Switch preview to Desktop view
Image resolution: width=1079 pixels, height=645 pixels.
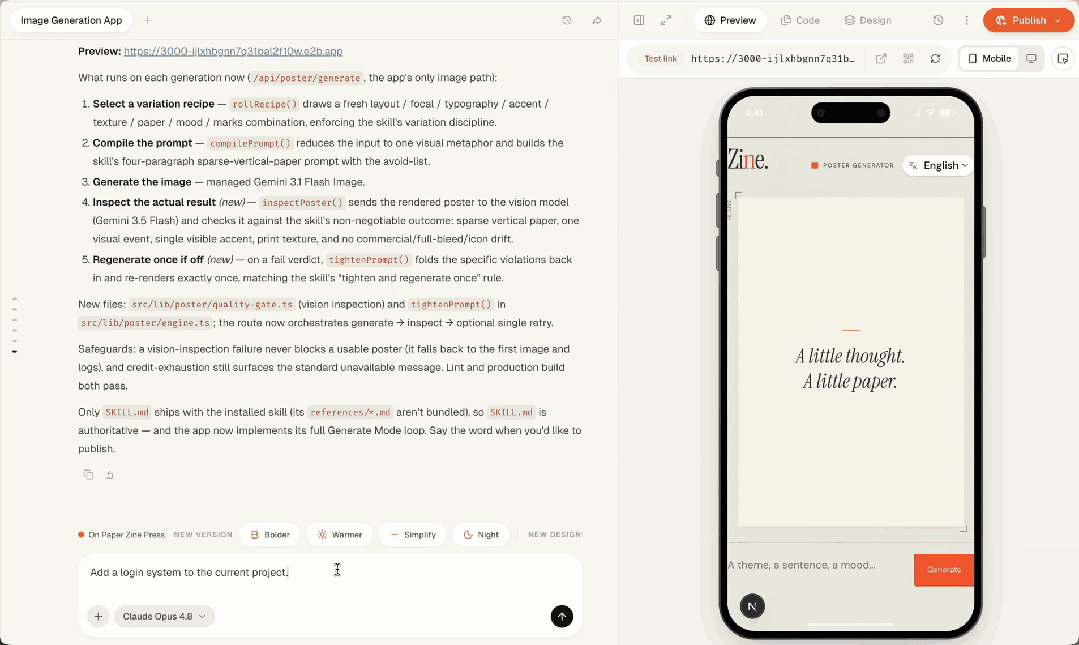(1031, 59)
